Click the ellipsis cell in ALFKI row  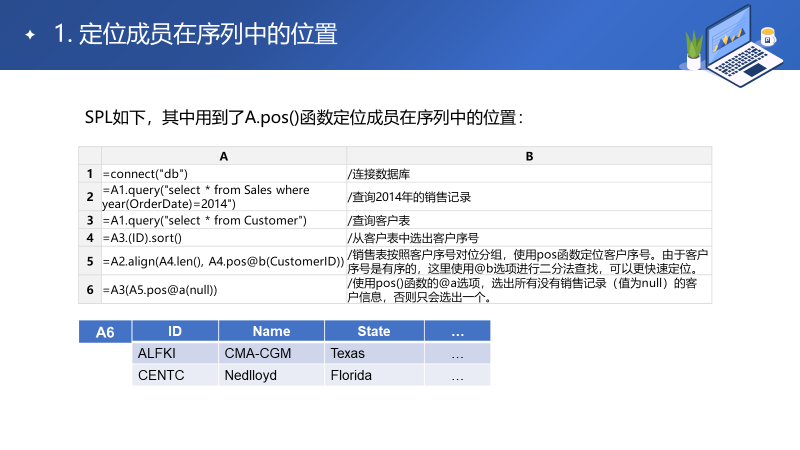click(458, 353)
